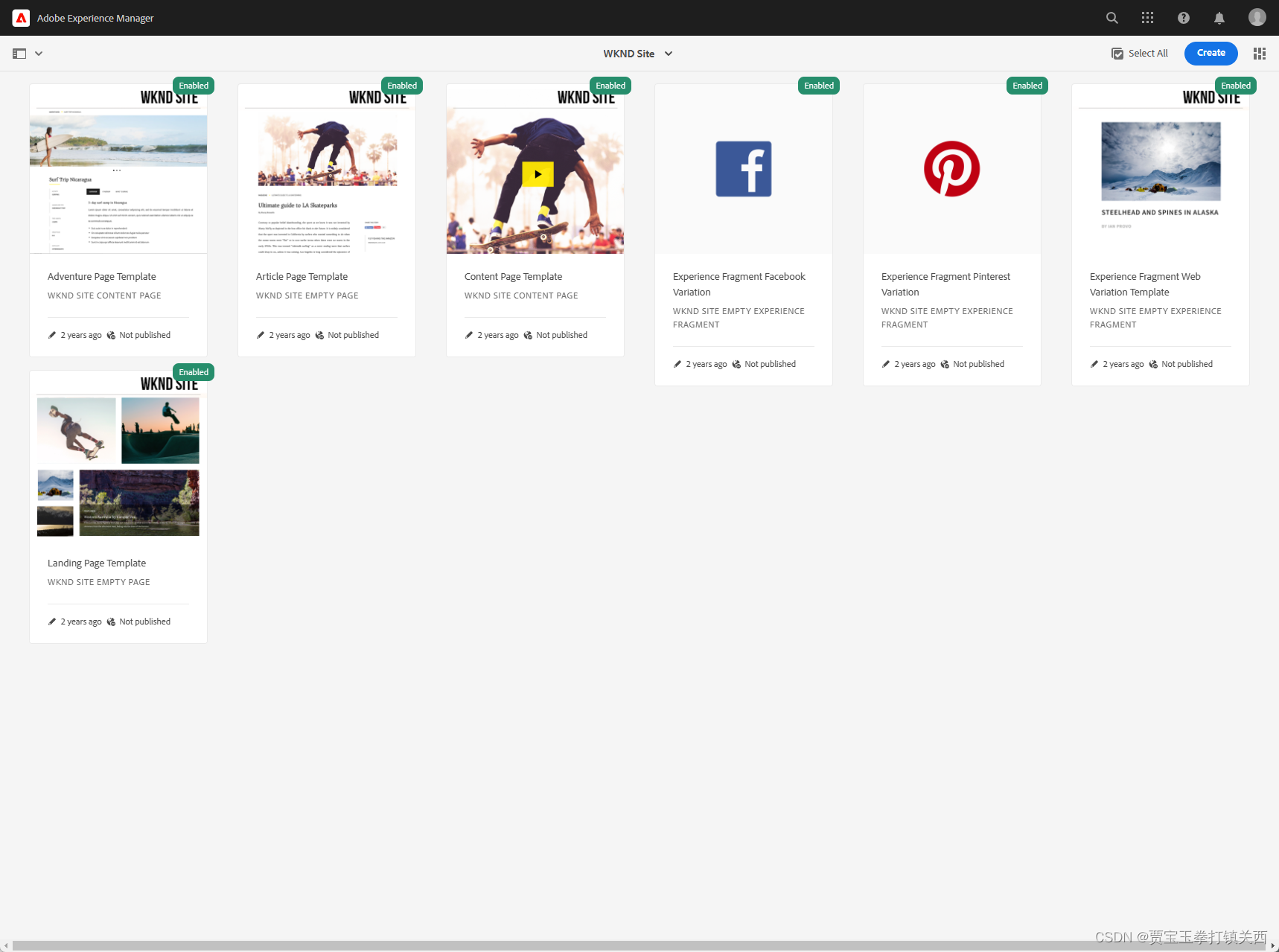
Task: Click Experience Fragment Web Variation Template title
Action: pos(1145,284)
